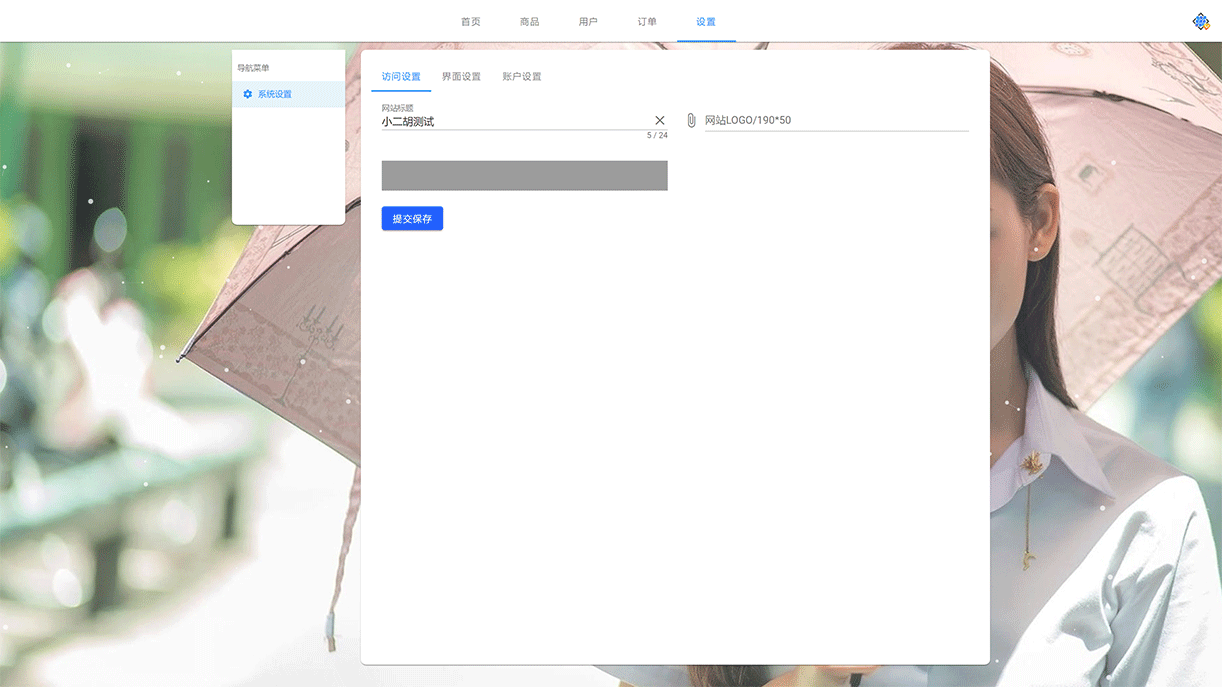Click the 提交保存 button

coord(412,218)
